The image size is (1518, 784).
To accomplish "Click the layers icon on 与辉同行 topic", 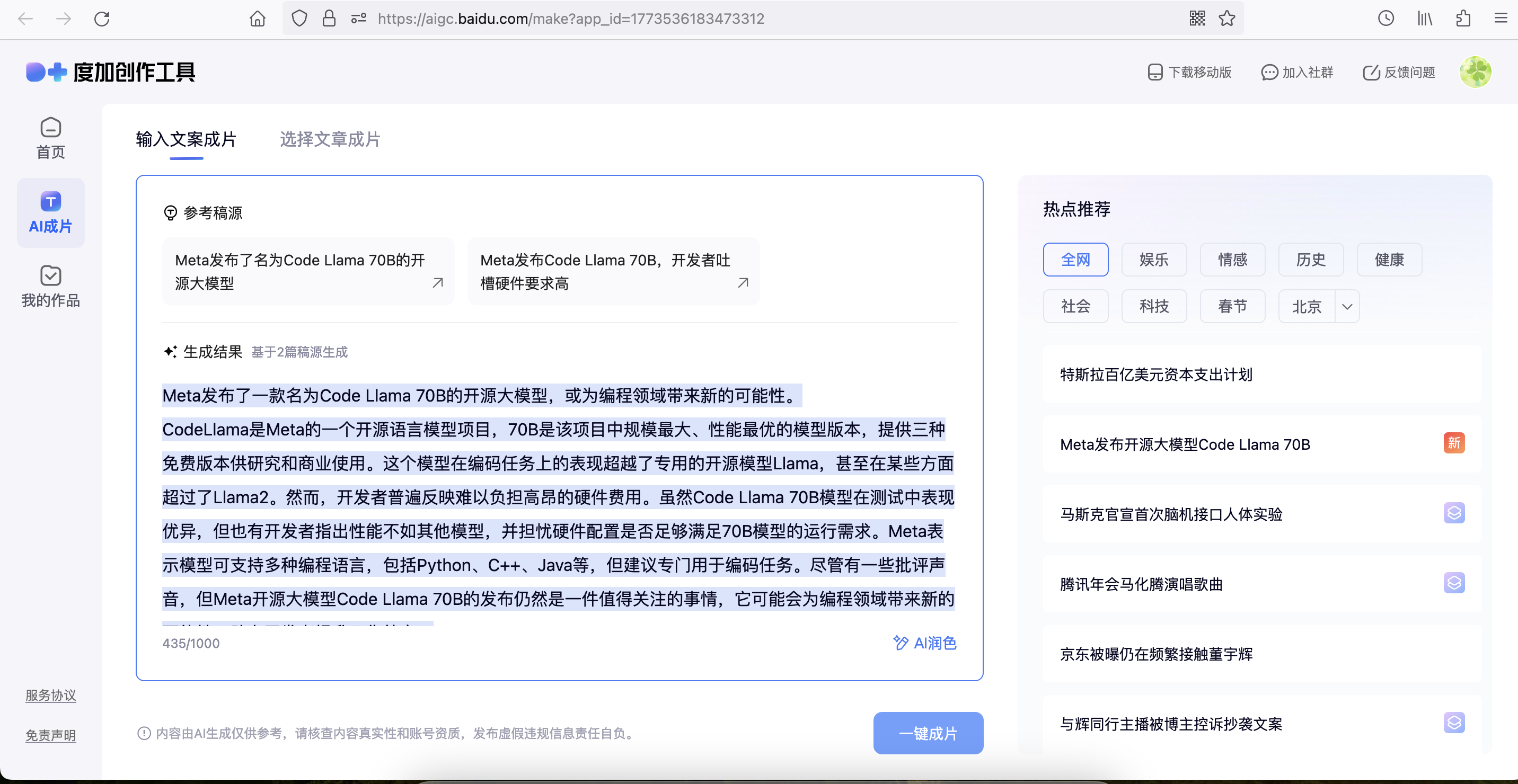I will pyautogui.click(x=1454, y=723).
